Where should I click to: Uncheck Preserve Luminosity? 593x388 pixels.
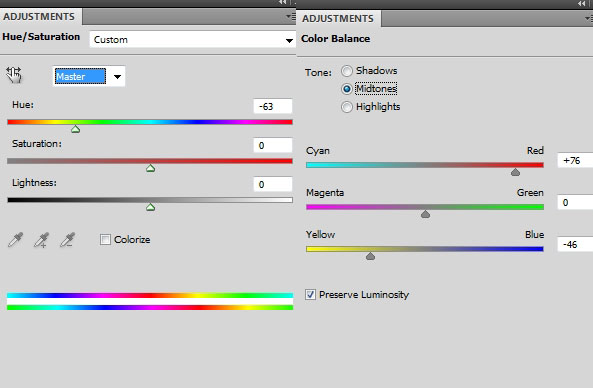point(310,295)
